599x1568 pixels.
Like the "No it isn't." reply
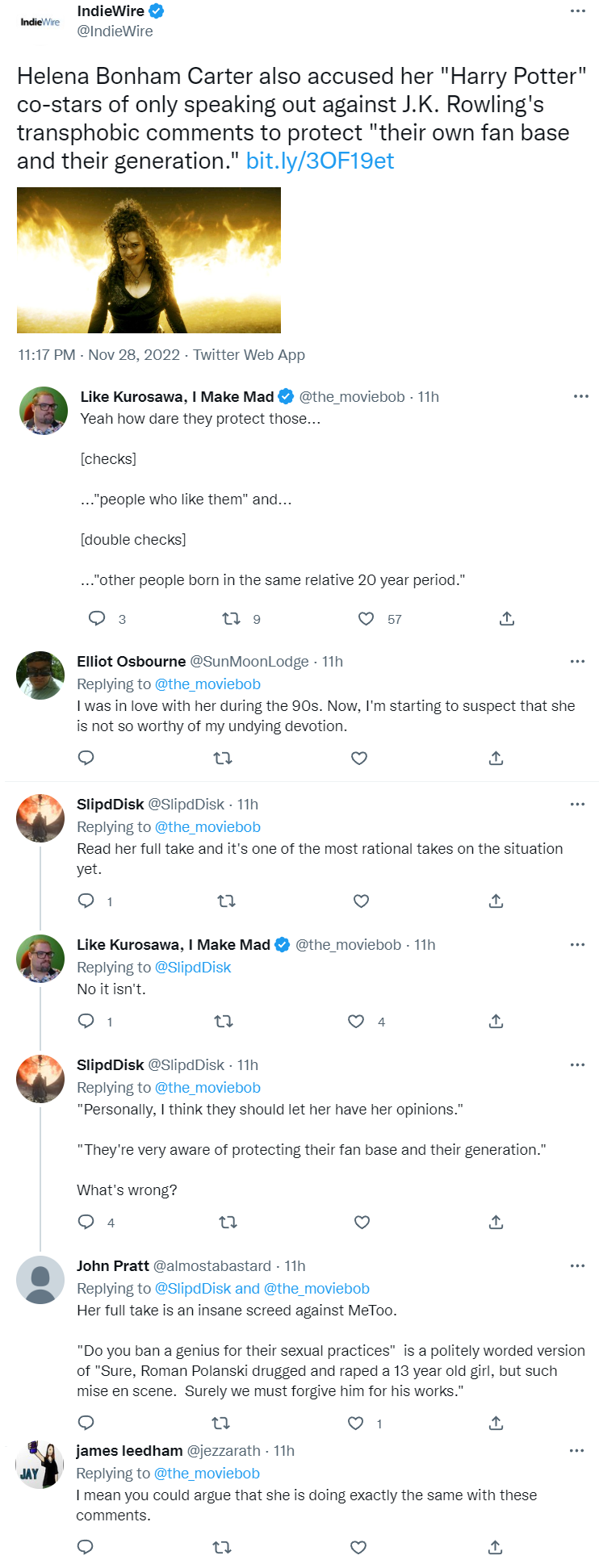coord(356,1022)
